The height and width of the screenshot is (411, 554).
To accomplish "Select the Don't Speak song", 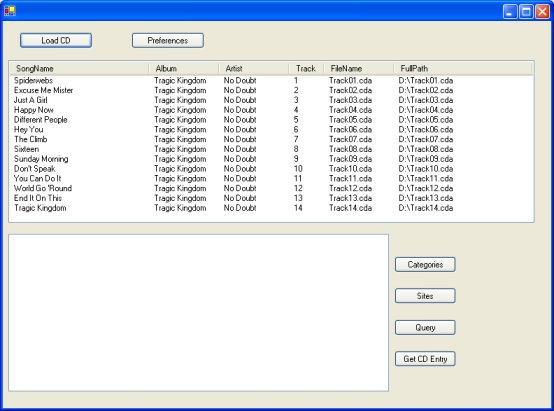I will tap(35, 169).
